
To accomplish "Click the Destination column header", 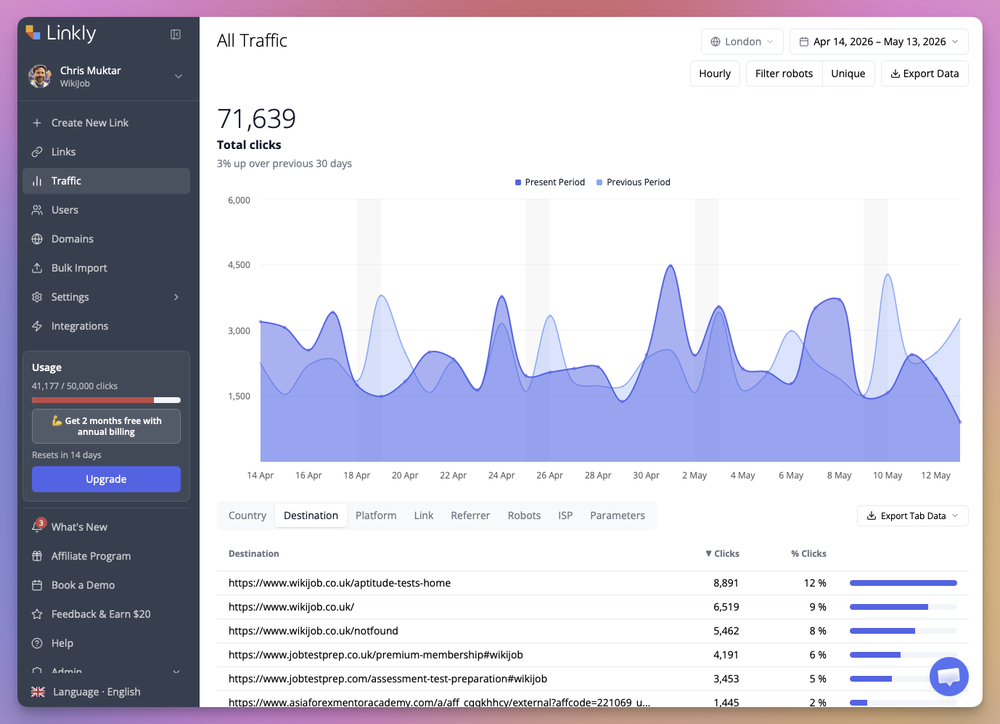I will click(x=254, y=554).
